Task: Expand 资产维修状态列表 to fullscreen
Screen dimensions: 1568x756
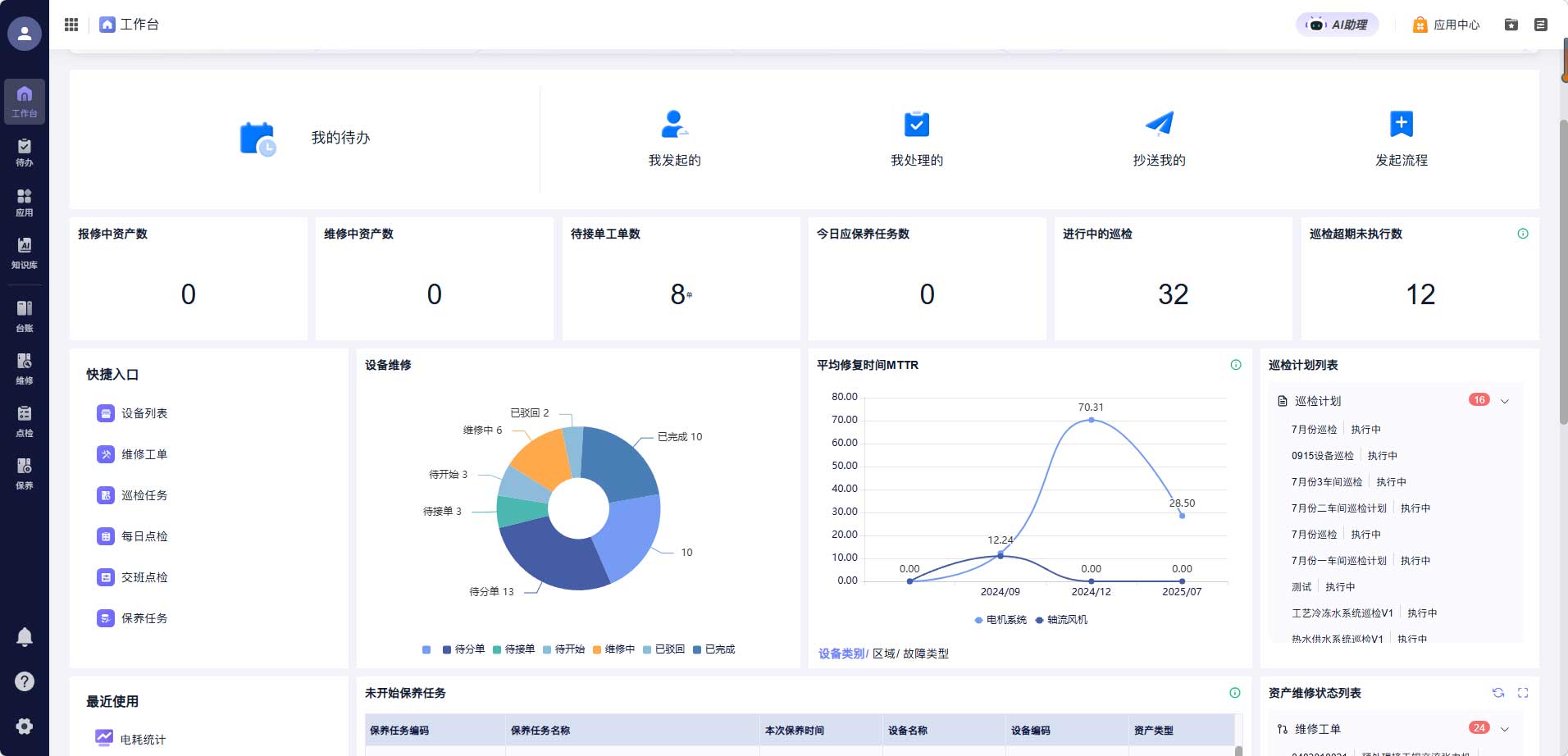Action: point(1523,693)
